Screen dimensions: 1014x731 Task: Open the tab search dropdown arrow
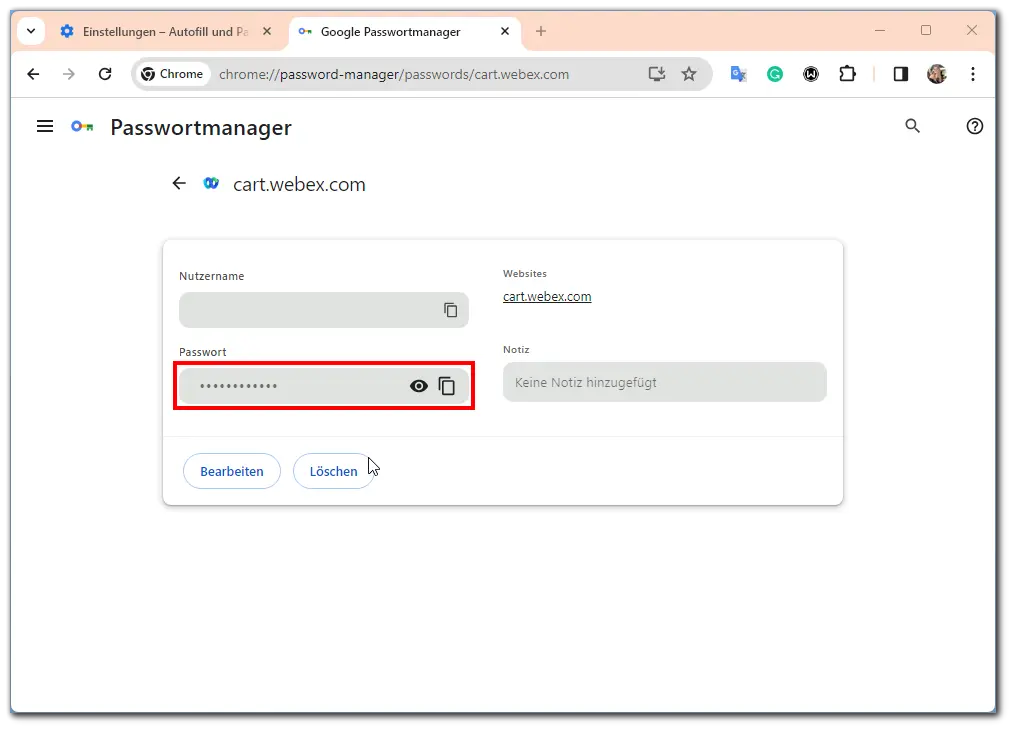(x=30, y=31)
